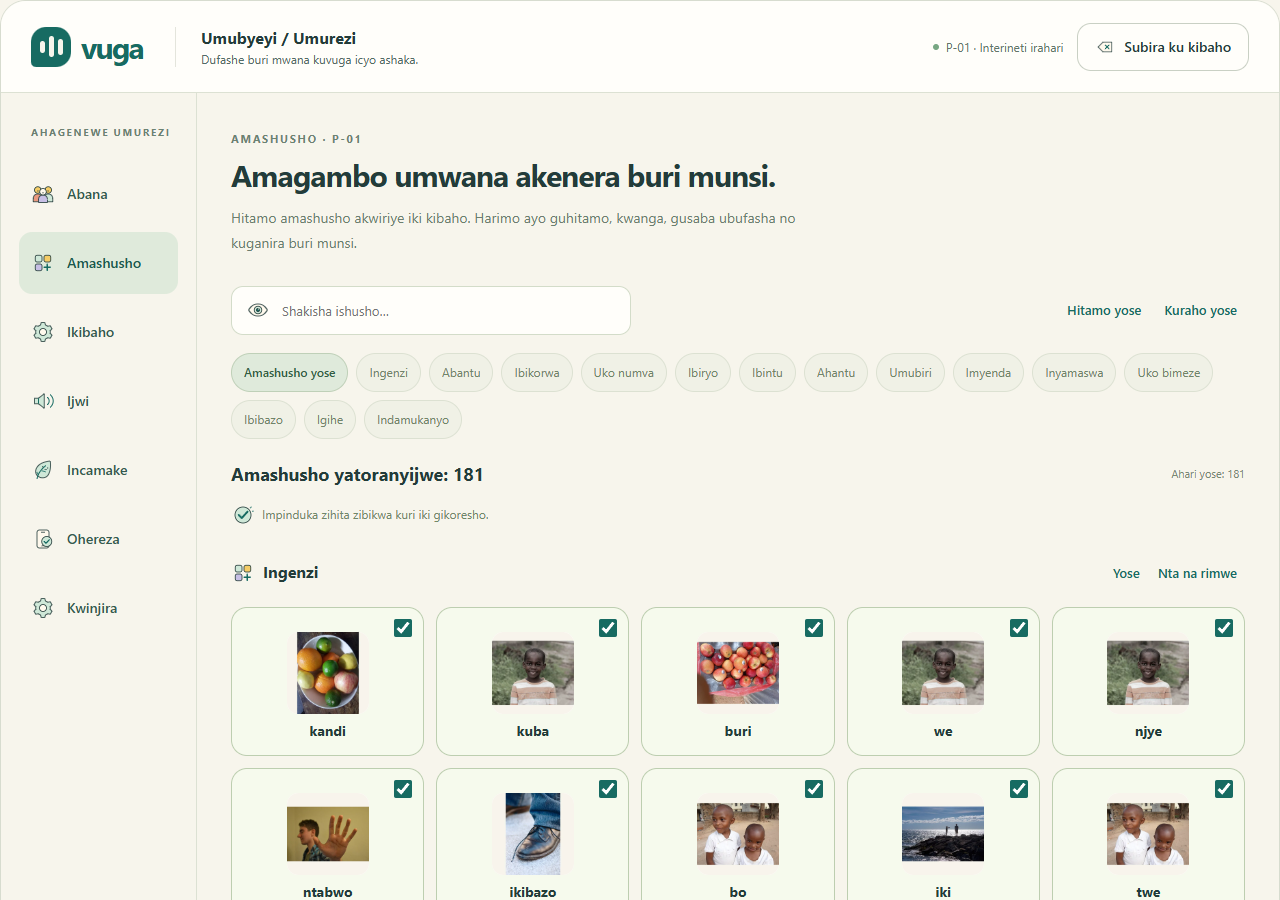Toggle the bo card checkbox
Viewport: 1280px width, 900px height.
tap(814, 789)
